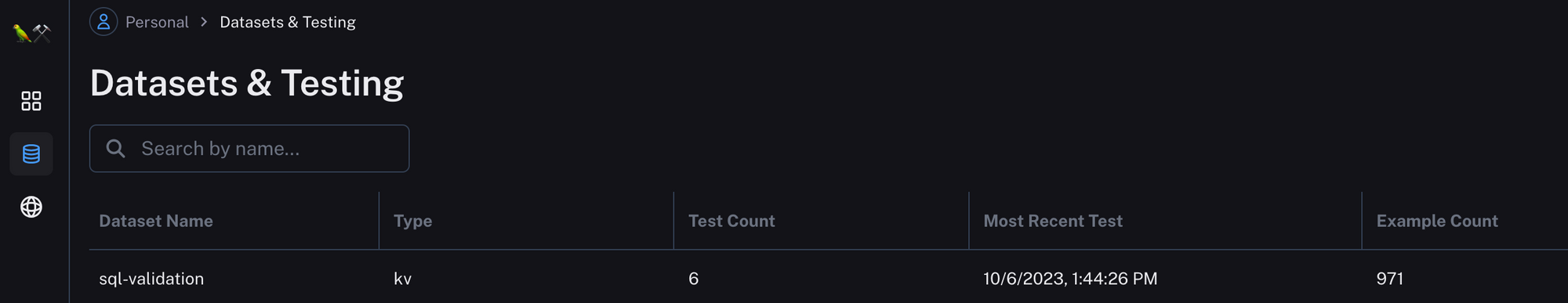Sort by Example Count column header
Image resolution: width=1568 pixels, height=303 pixels.
(x=1437, y=221)
